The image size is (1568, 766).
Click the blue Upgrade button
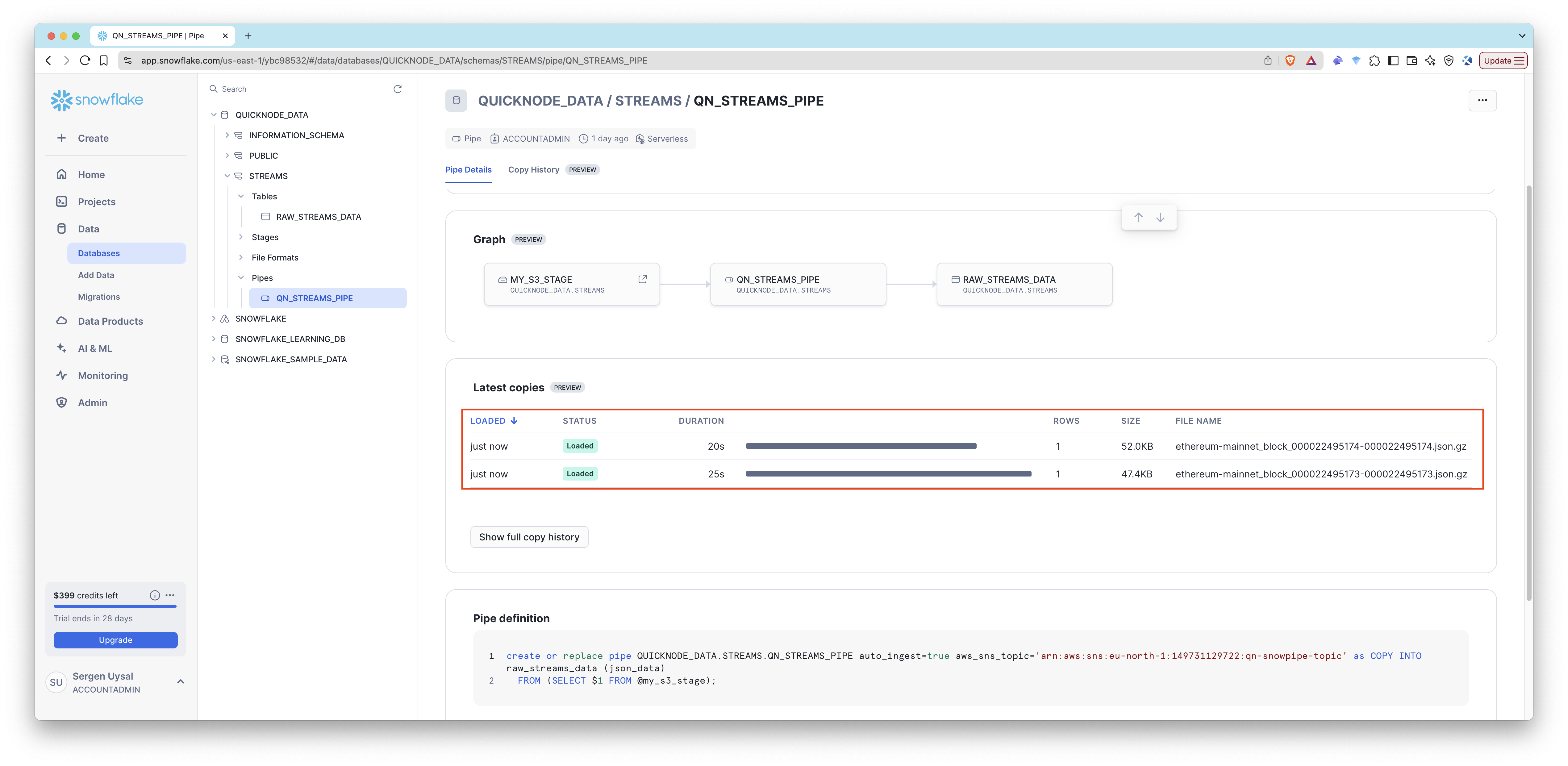pyautogui.click(x=116, y=639)
